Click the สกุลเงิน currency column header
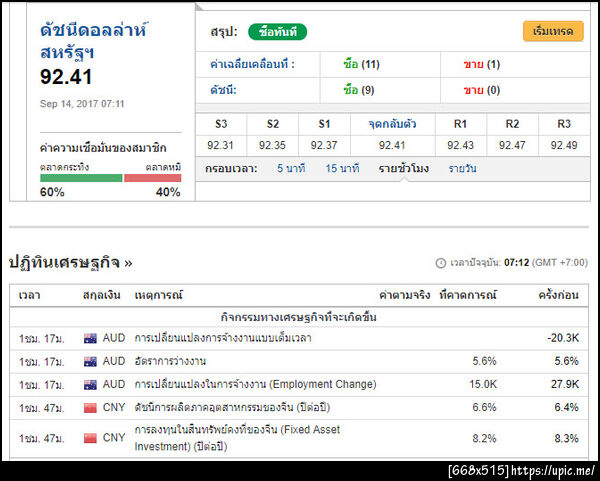This screenshot has height=481, width=600. [x=102, y=295]
